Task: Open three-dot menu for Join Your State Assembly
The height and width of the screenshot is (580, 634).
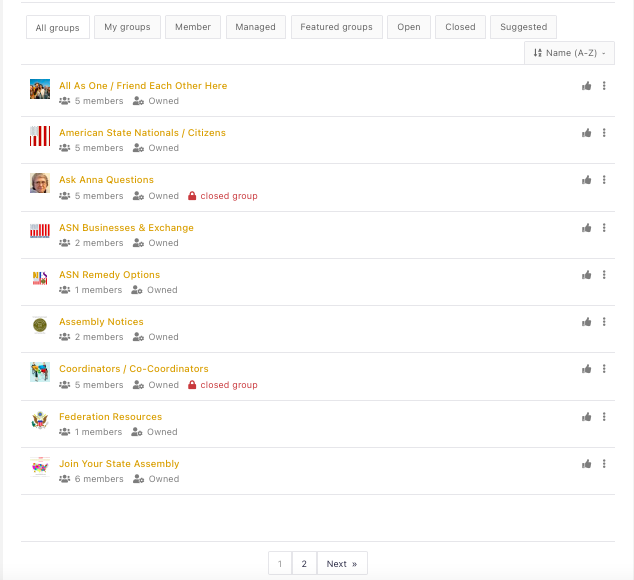Action: pyautogui.click(x=604, y=464)
